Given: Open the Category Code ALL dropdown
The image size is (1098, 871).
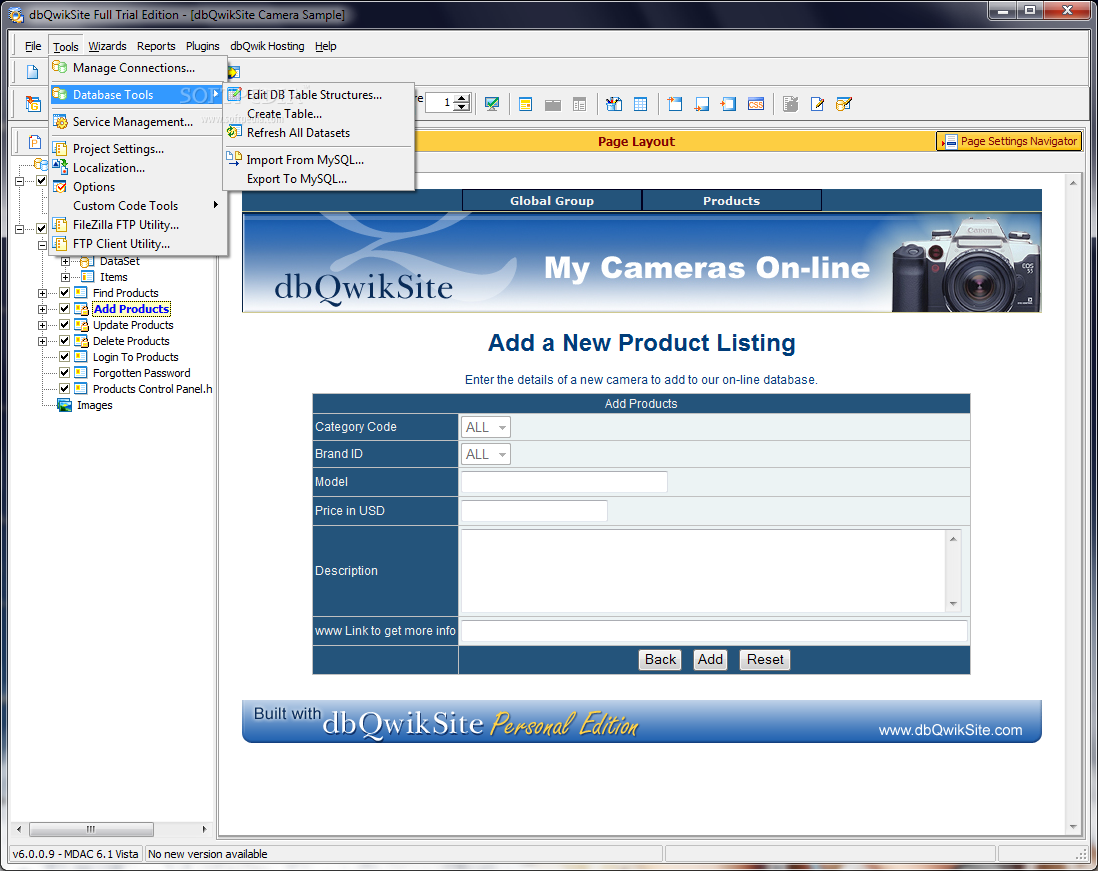Looking at the screenshot, I should 485,427.
